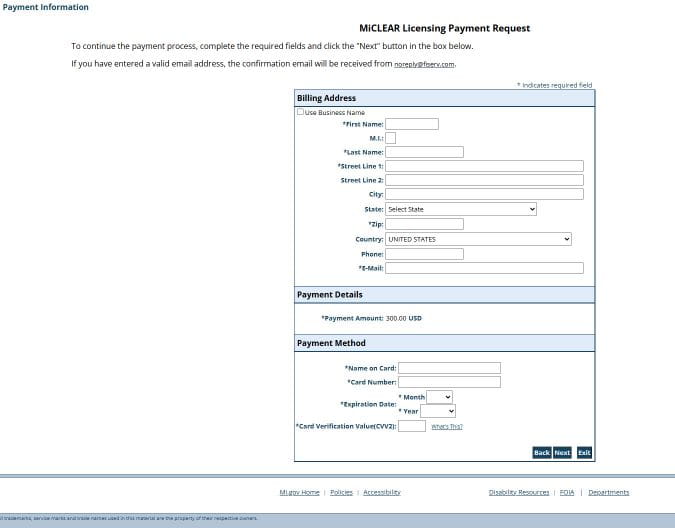Click the Name on Card field
Viewport: 675px width, 528px height.
[x=449, y=368]
